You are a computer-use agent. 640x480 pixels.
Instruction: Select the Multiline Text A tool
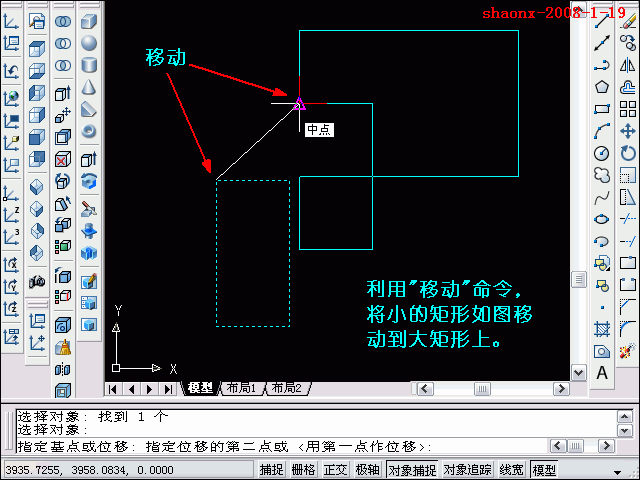(602, 373)
